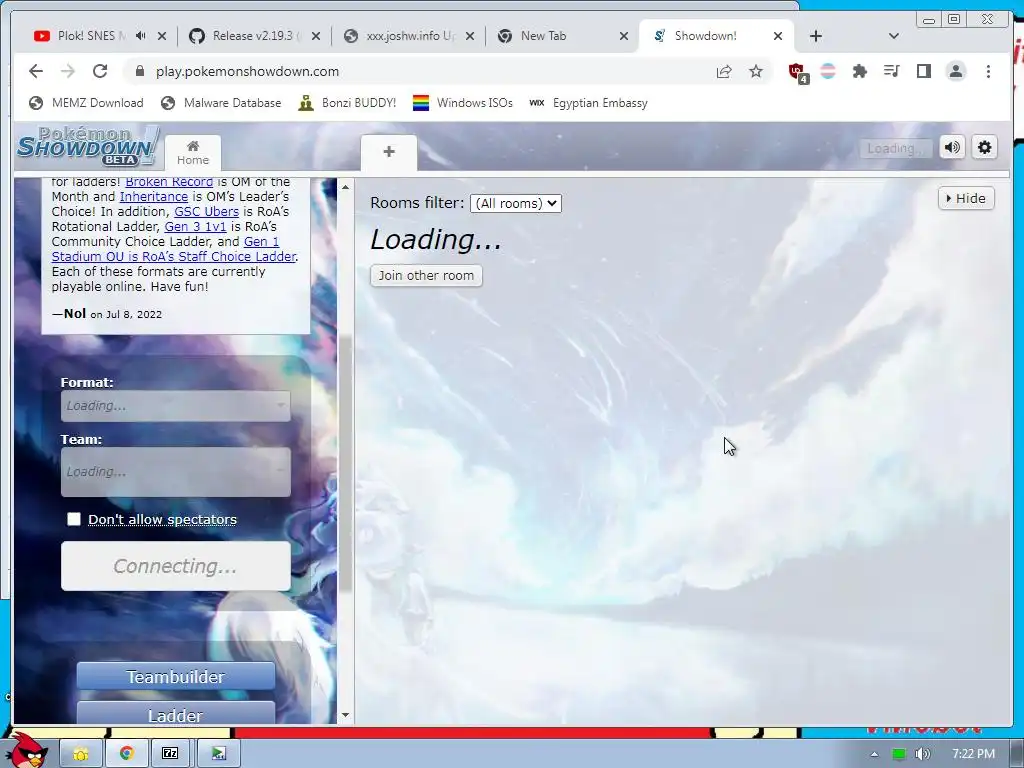Open the Chrome three-dot menu

988,71
